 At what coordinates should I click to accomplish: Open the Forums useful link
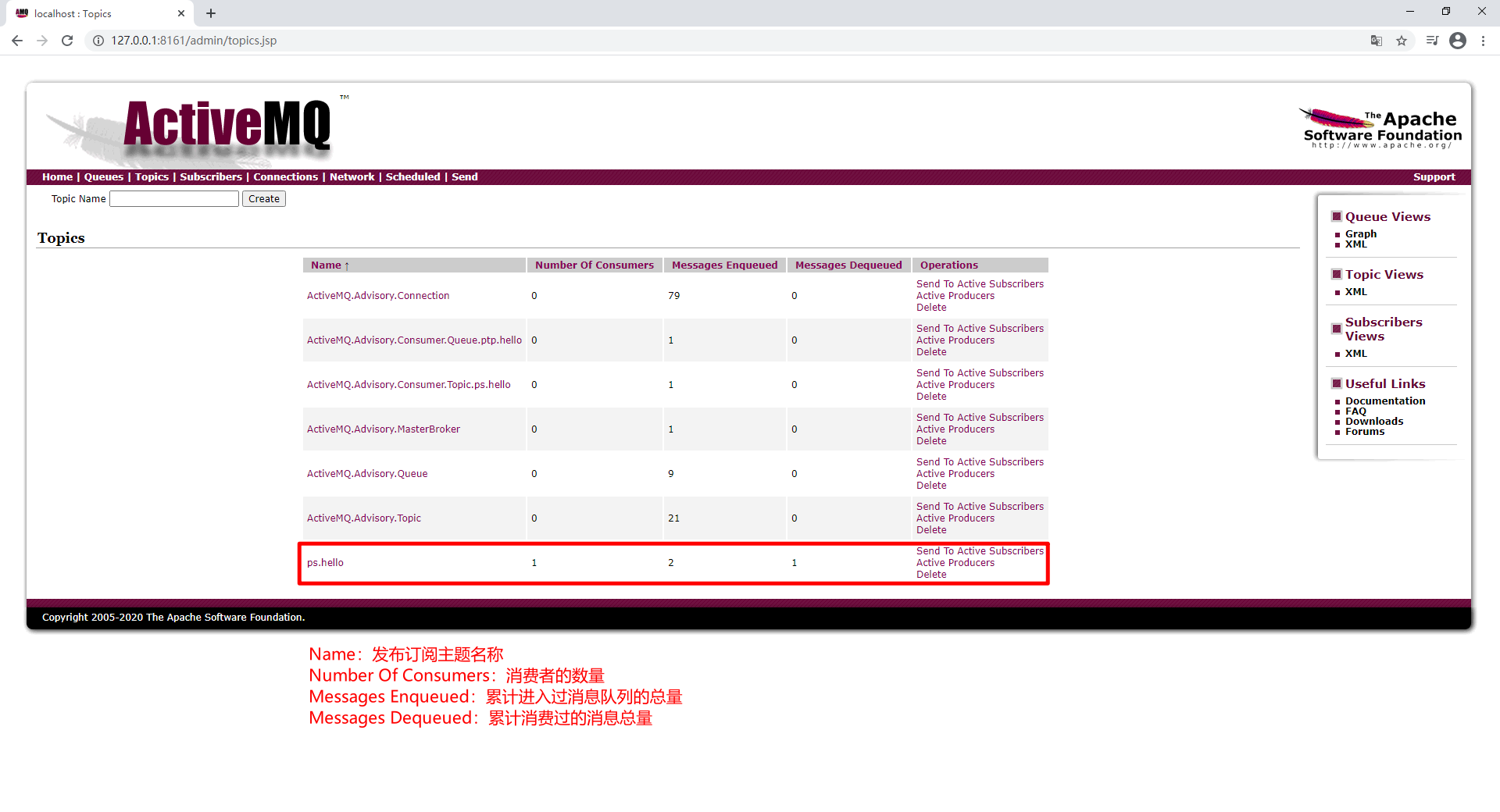click(x=1365, y=432)
